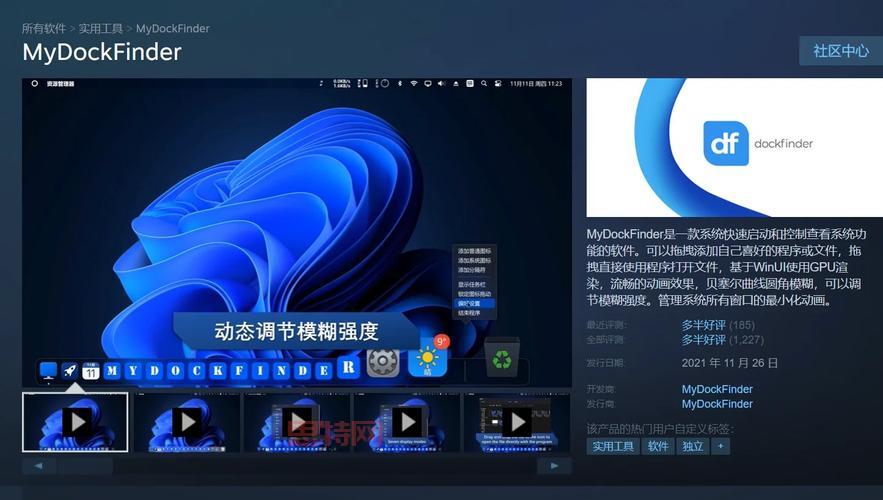This screenshot has width=883, height=500.
Task: Click the letter K dock icon
Action: coord(218,370)
